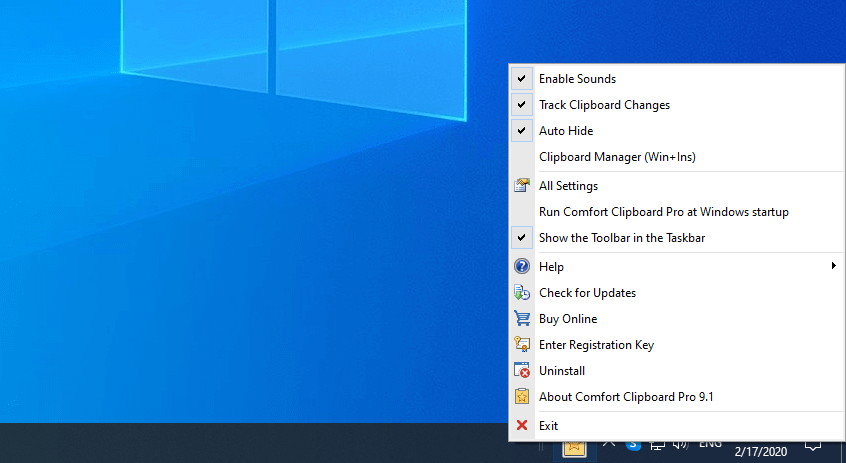Open All Settings from the menu
This screenshot has height=463, width=846.
(x=677, y=186)
